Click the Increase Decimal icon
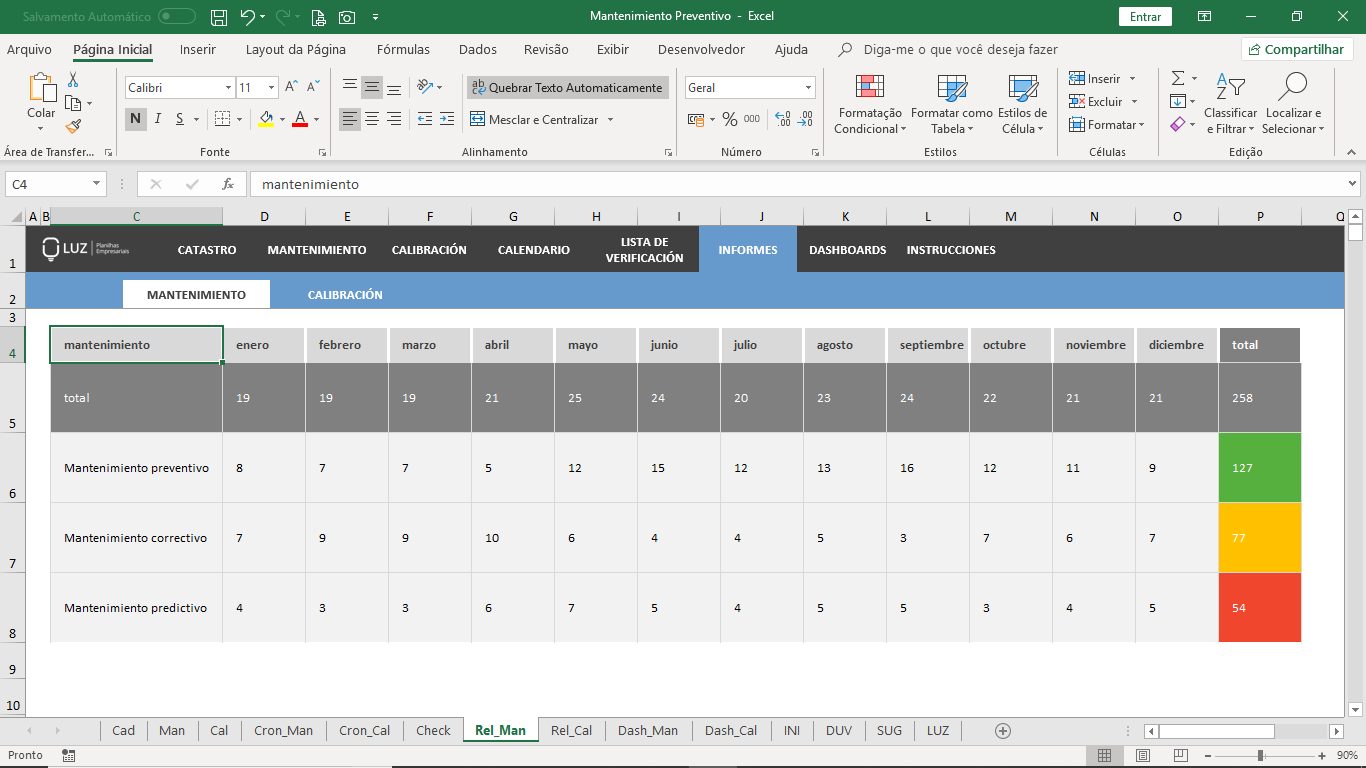The height and width of the screenshot is (768, 1366). (x=782, y=119)
